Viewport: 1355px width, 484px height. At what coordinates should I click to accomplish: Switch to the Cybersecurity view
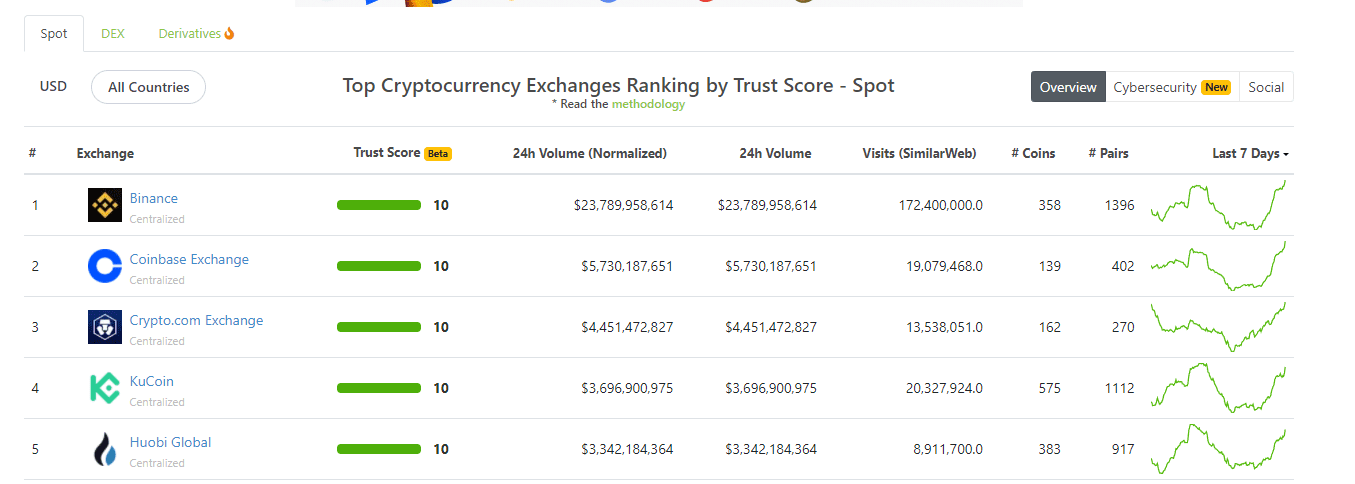tap(1155, 87)
